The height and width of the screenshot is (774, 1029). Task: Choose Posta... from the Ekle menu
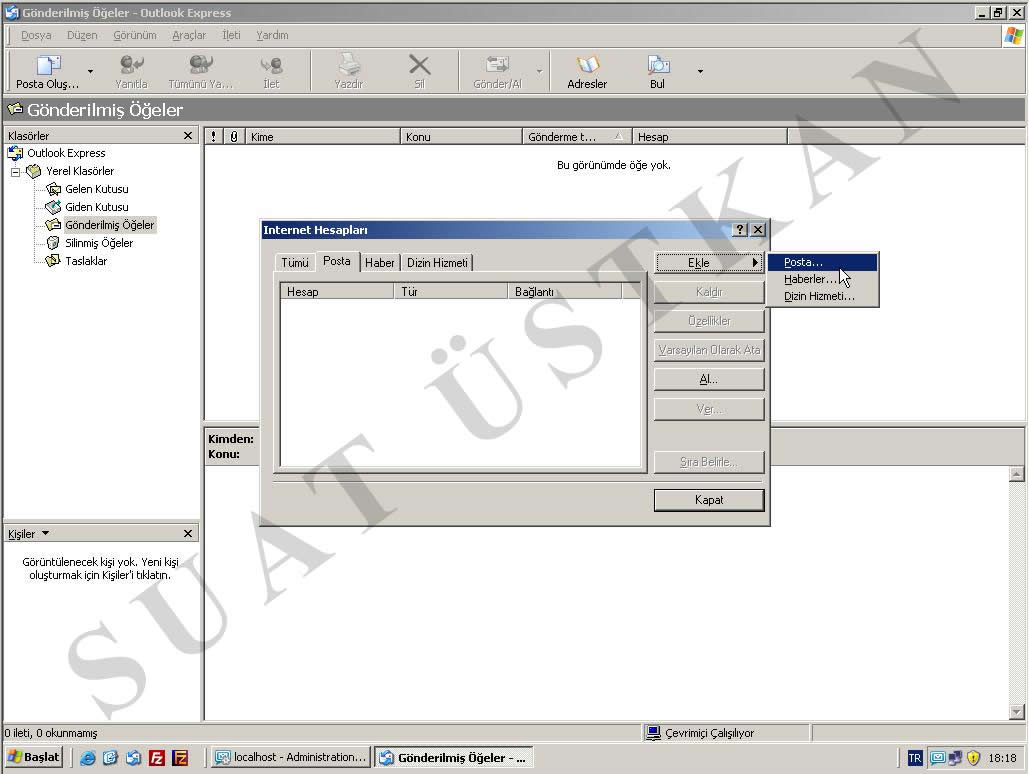tap(822, 262)
